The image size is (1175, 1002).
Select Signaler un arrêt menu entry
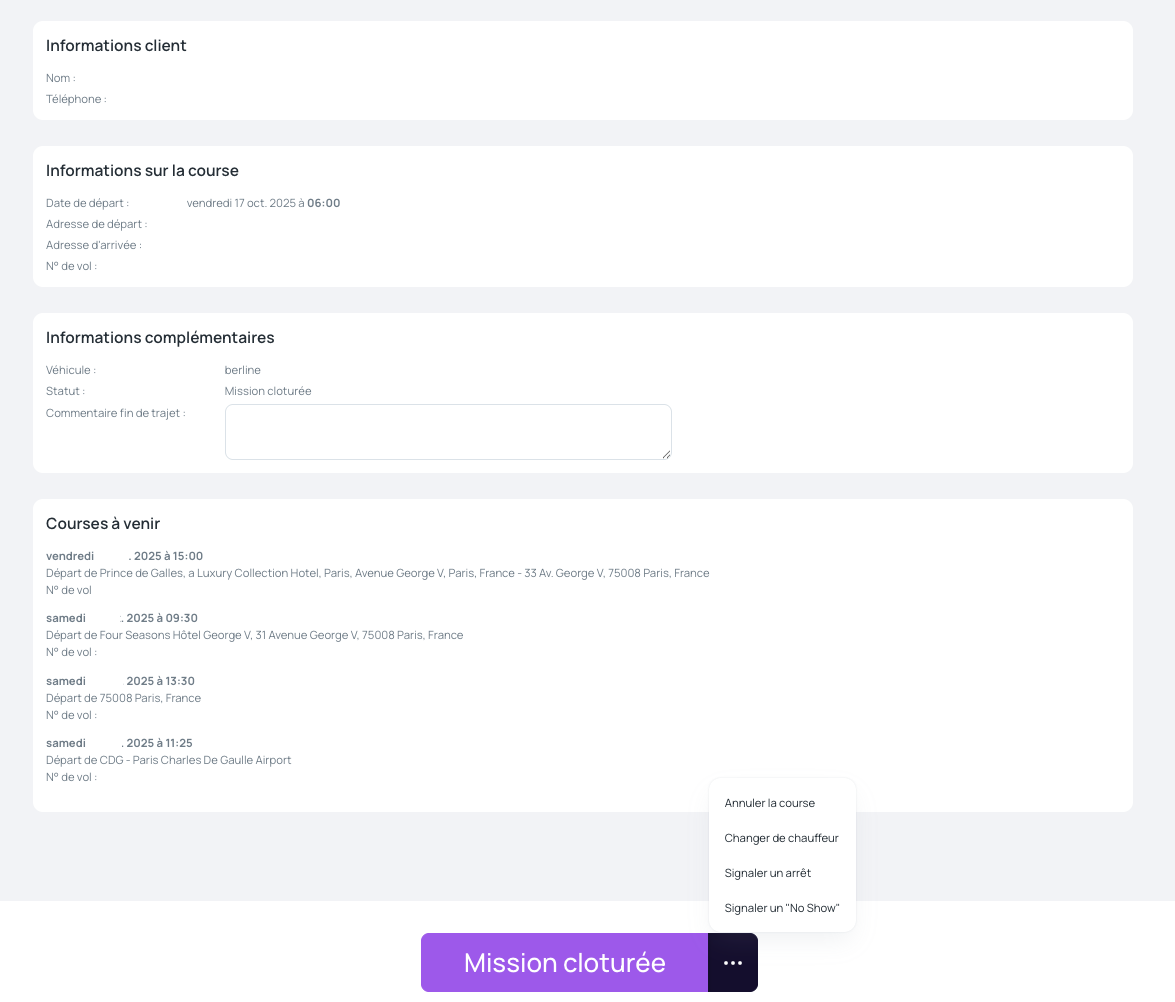[x=767, y=873]
